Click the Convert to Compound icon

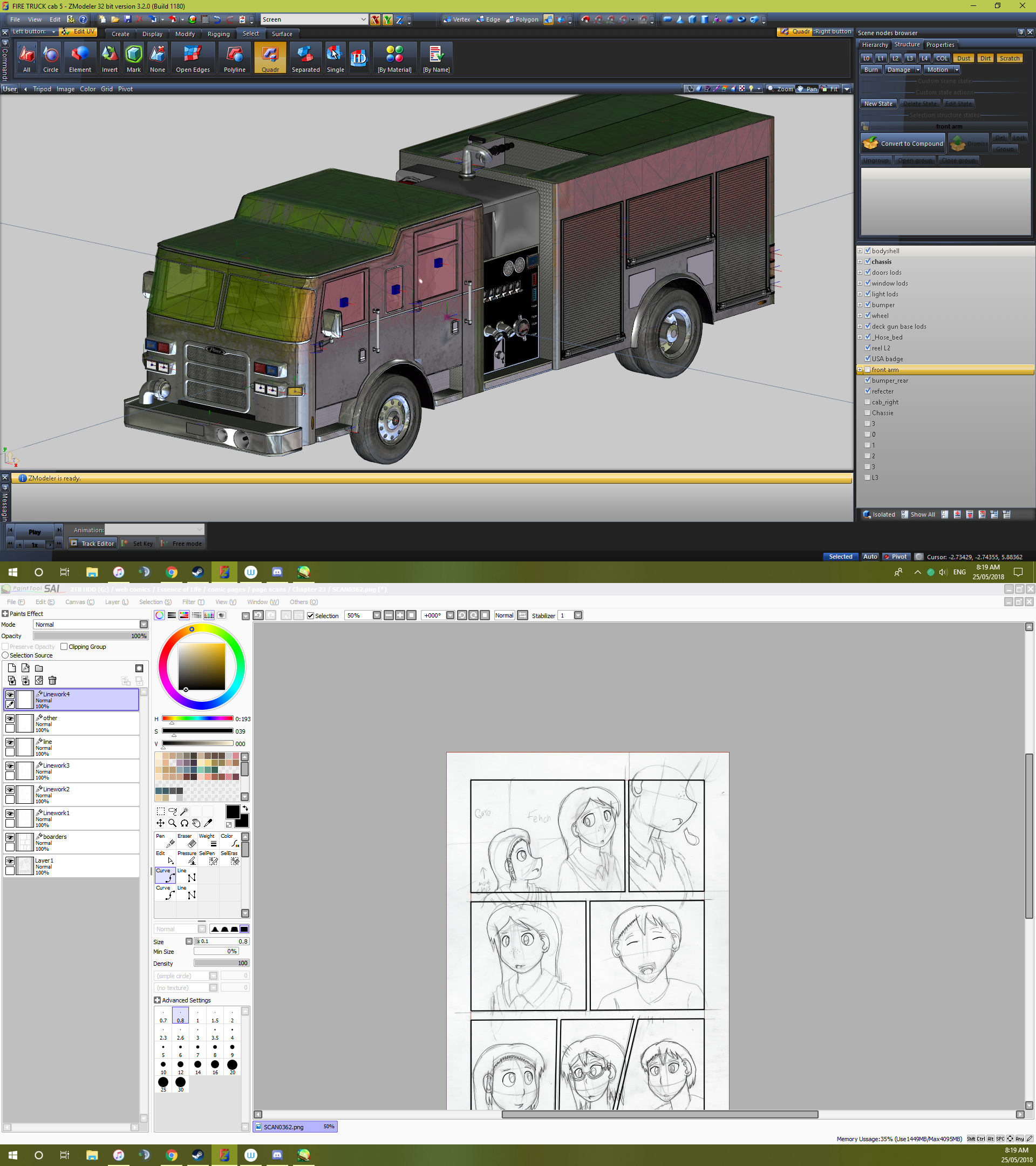coord(871,143)
